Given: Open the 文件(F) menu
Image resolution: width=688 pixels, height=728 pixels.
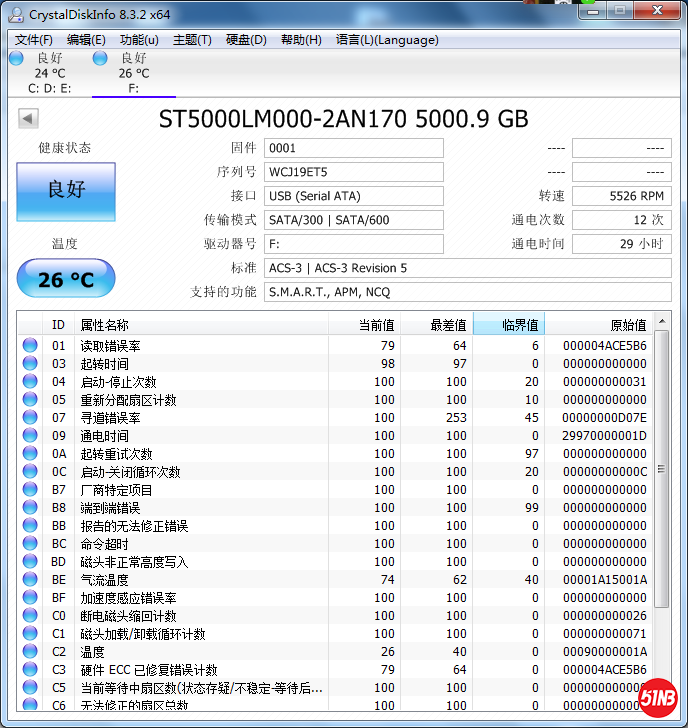Looking at the screenshot, I should (x=34, y=40).
